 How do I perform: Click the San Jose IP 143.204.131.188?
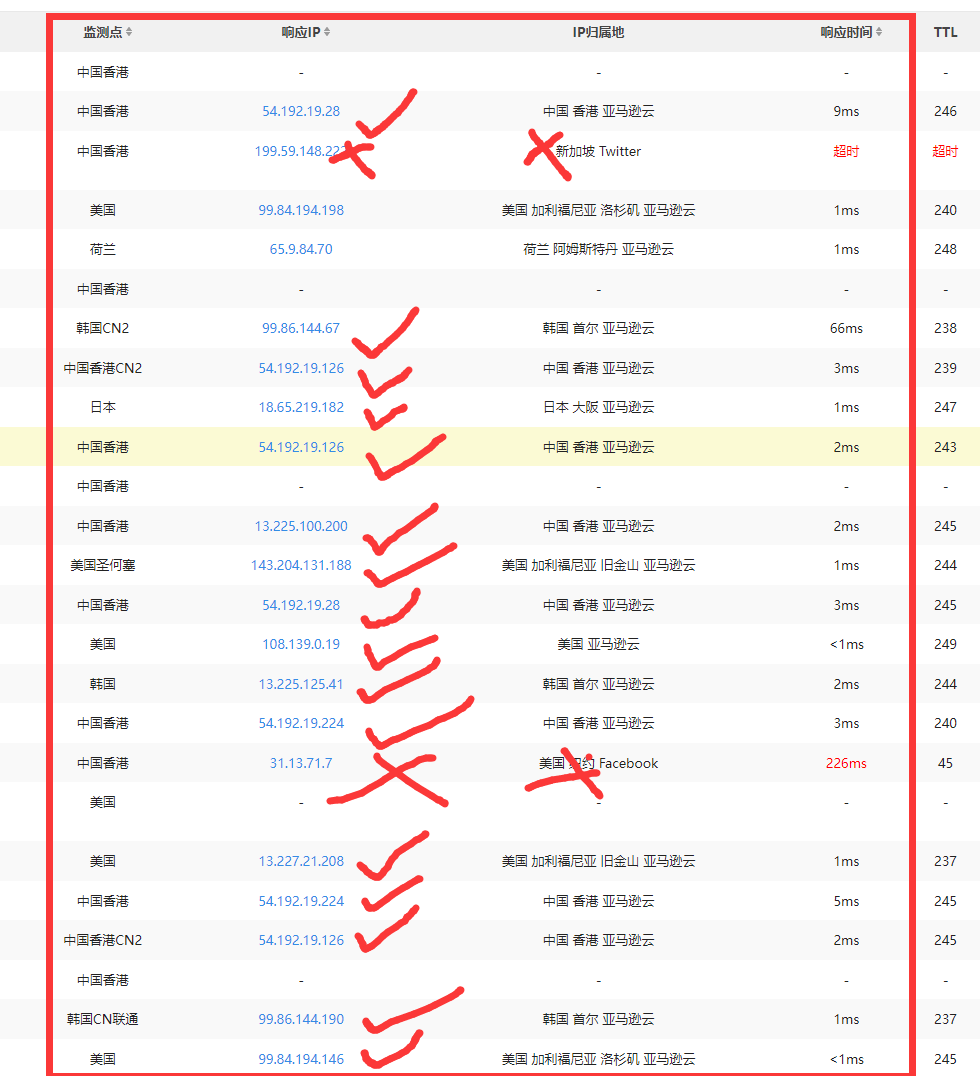(x=301, y=565)
